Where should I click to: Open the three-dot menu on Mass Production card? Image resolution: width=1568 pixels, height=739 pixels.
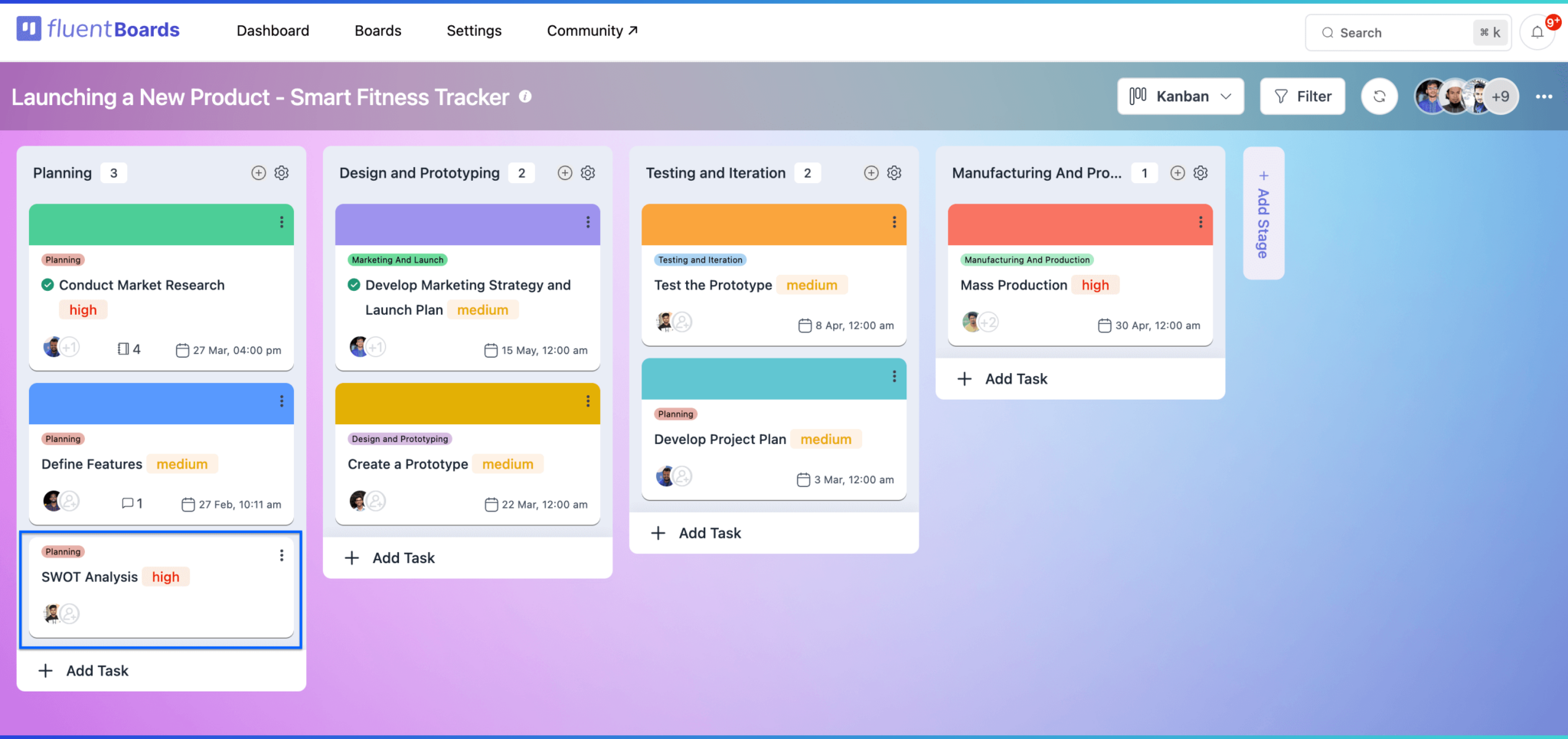(1200, 223)
